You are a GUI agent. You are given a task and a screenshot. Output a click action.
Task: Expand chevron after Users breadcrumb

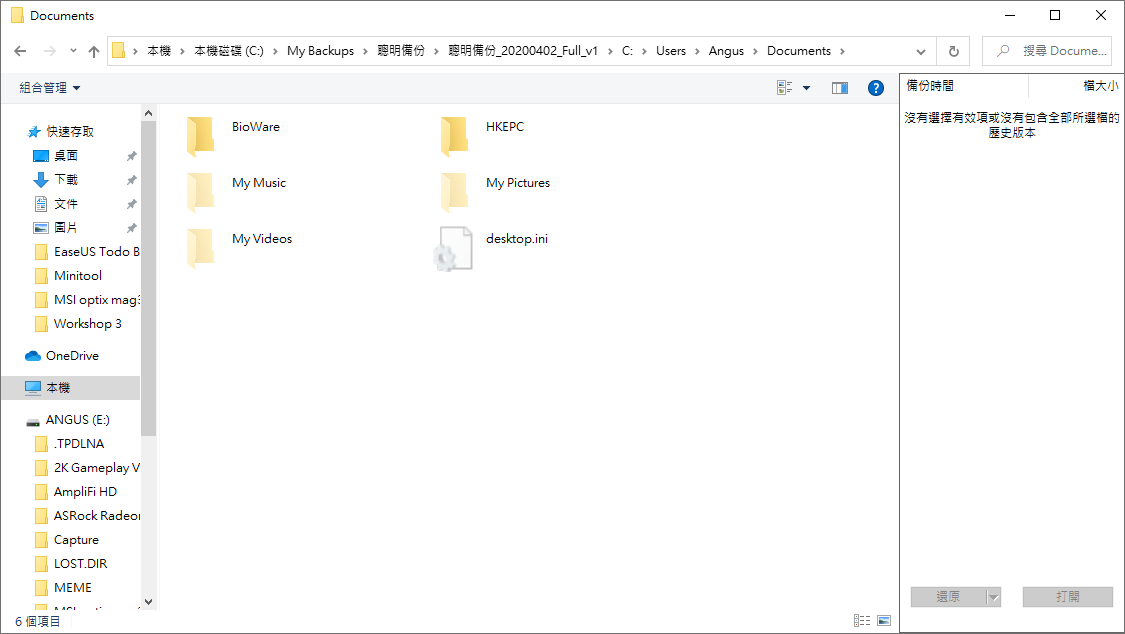697,51
